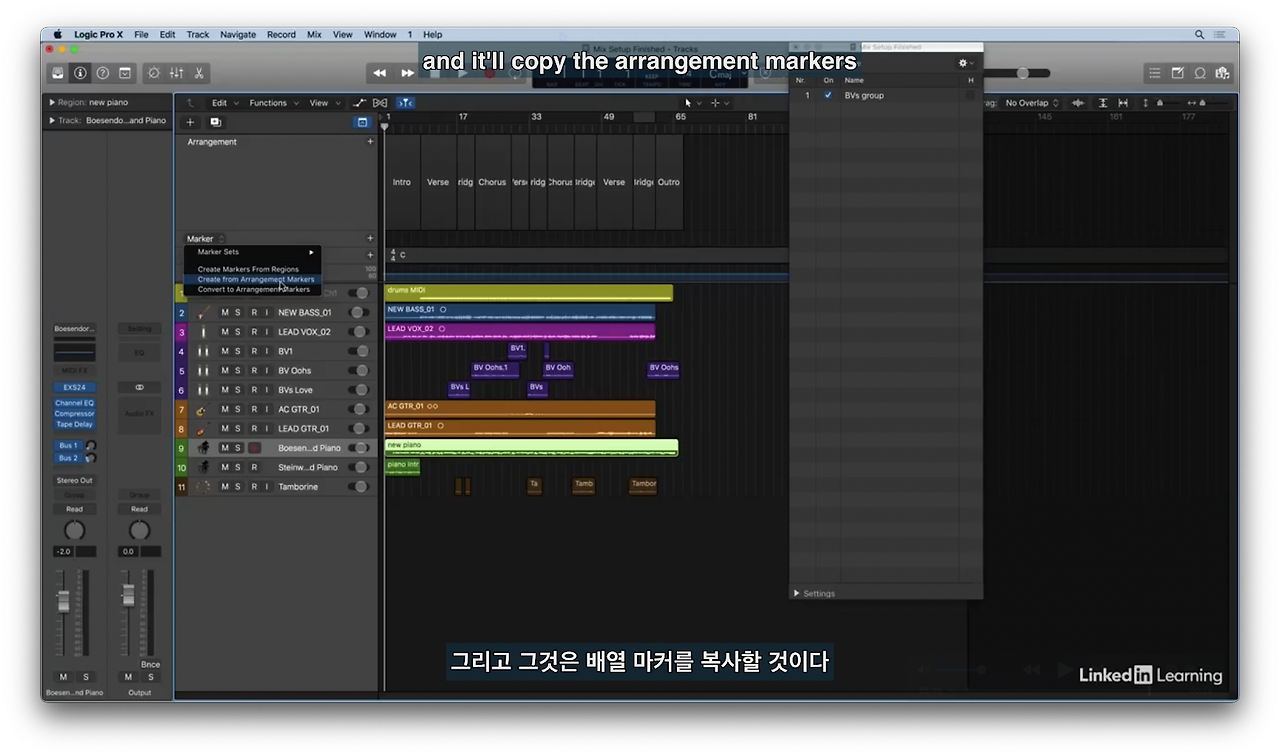Open the Track menu in menu bar
This screenshot has width=1280, height=756.
pyautogui.click(x=198, y=34)
